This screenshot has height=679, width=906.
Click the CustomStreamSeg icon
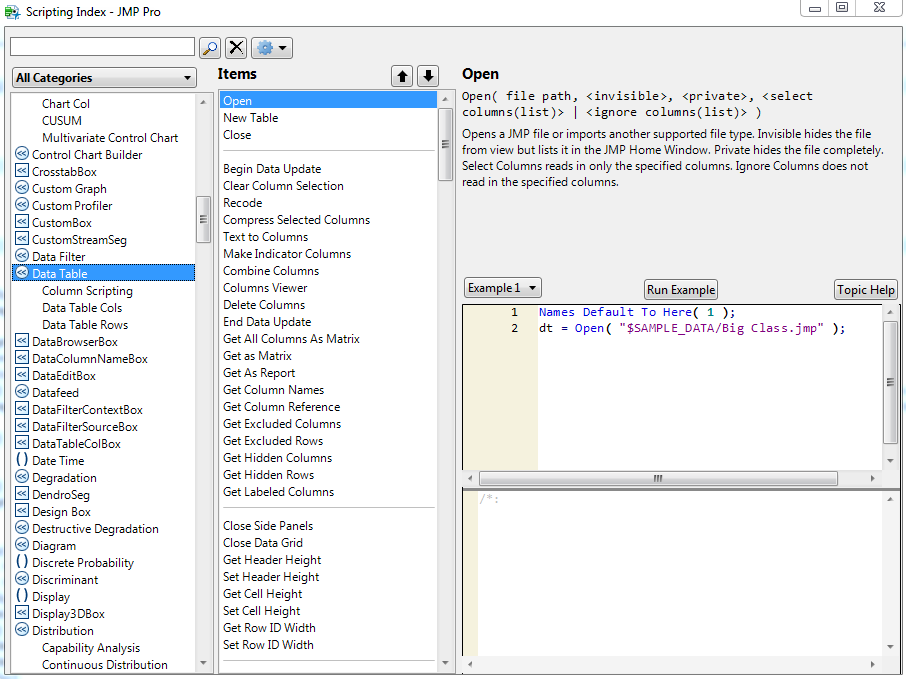point(22,239)
